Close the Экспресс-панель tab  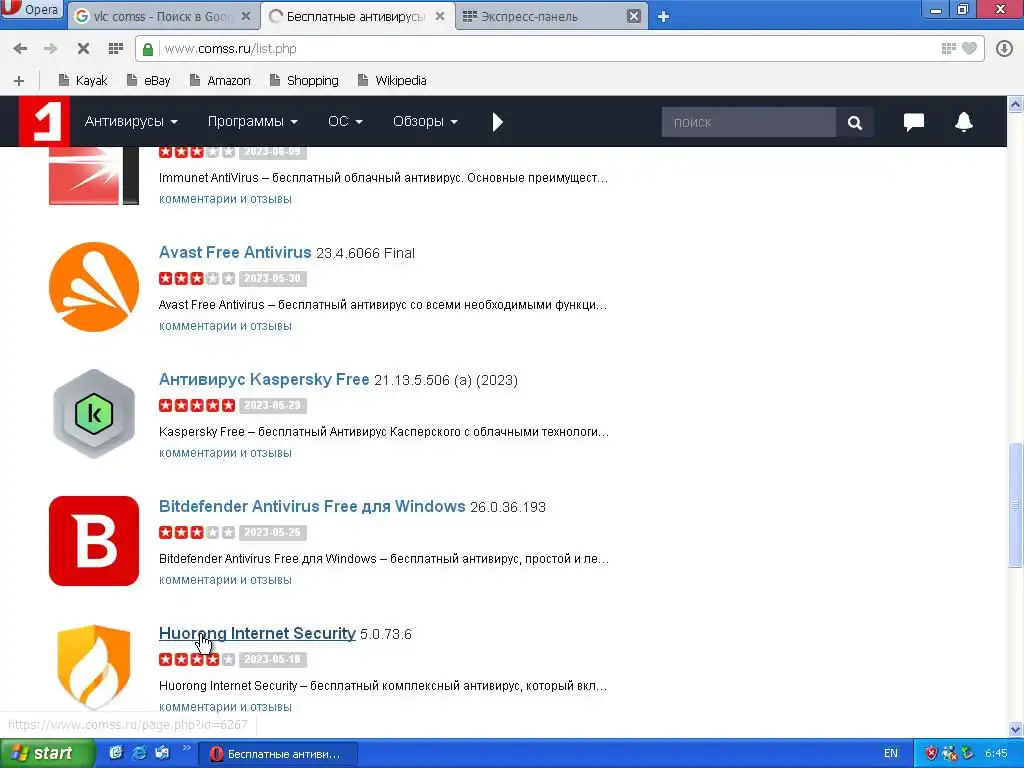633,16
